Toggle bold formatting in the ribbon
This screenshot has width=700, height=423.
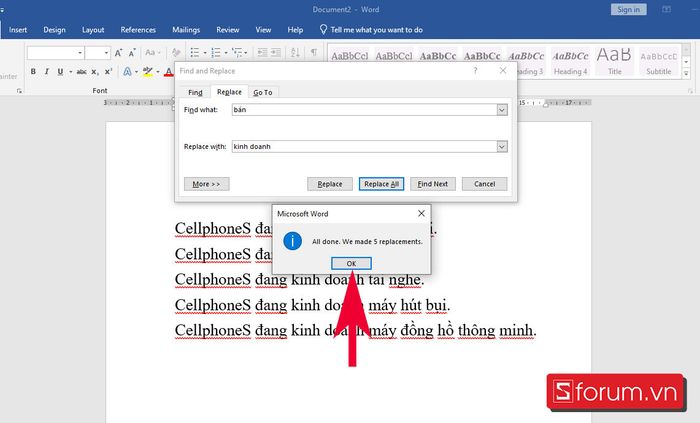coord(33,71)
